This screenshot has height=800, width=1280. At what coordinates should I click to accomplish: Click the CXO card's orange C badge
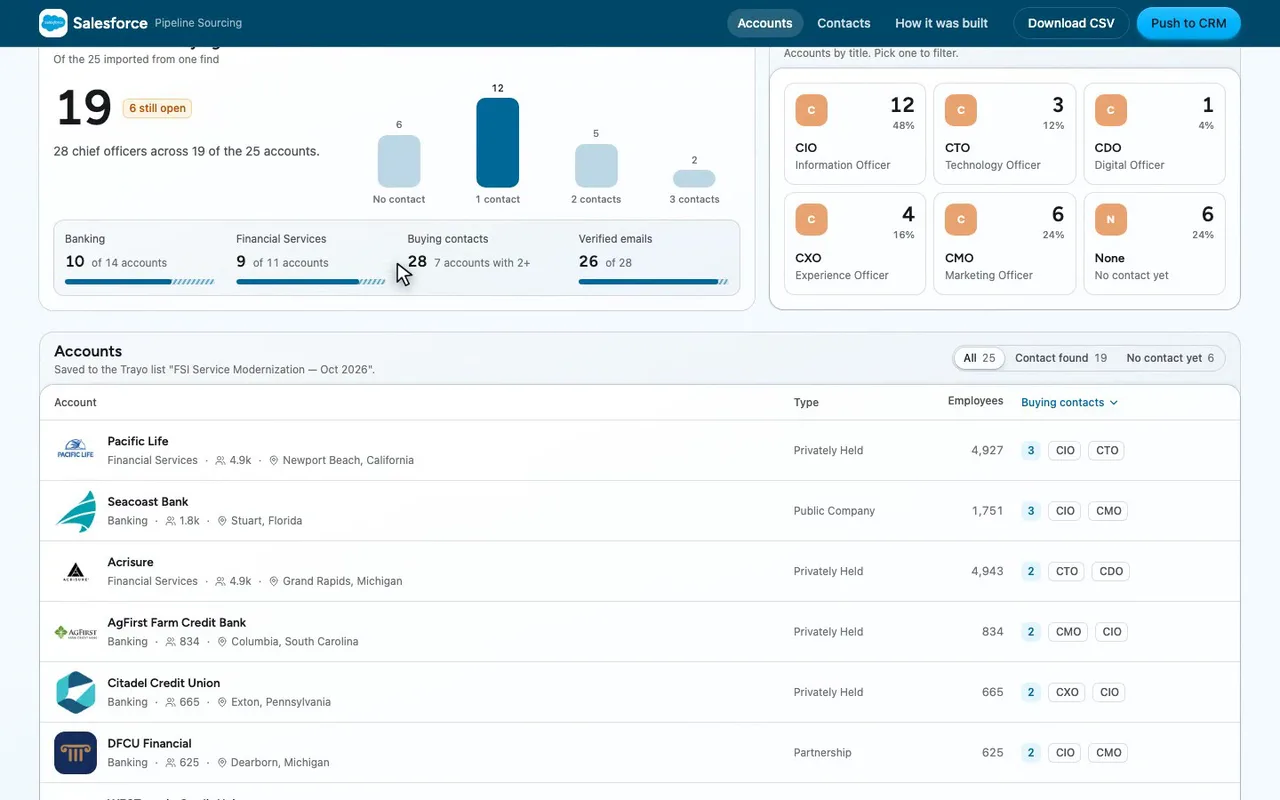(x=811, y=220)
